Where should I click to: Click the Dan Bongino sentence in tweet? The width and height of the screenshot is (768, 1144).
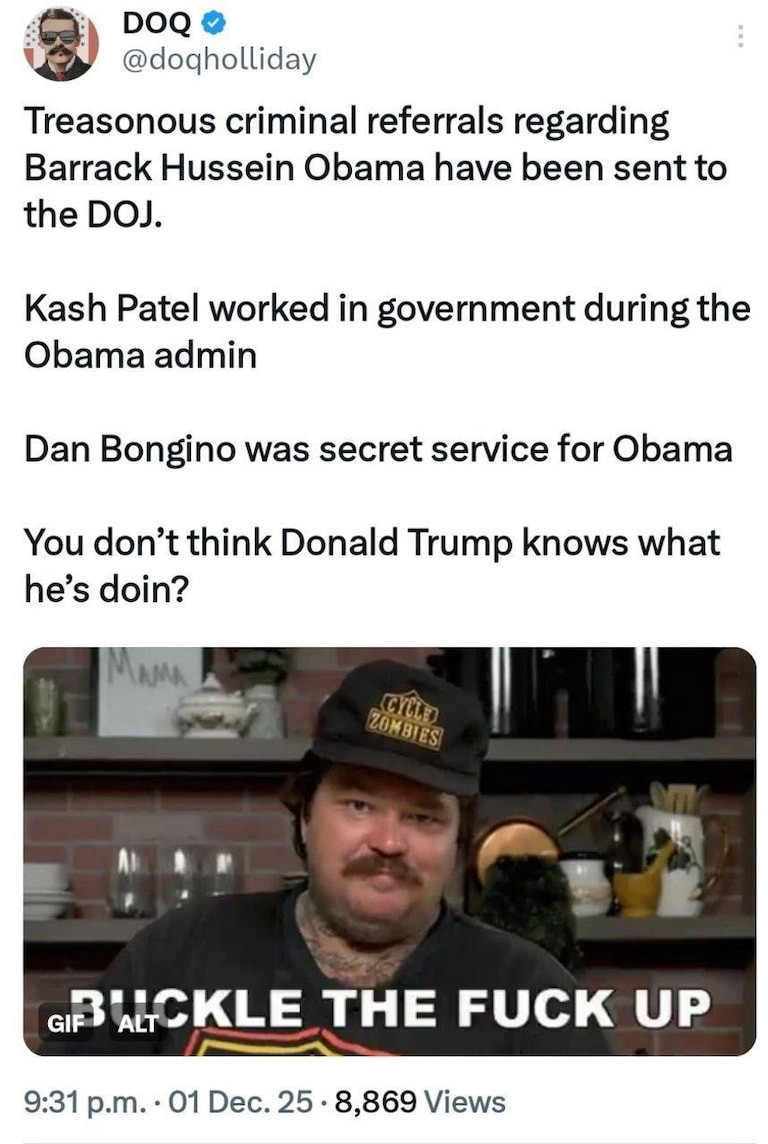[x=378, y=448]
